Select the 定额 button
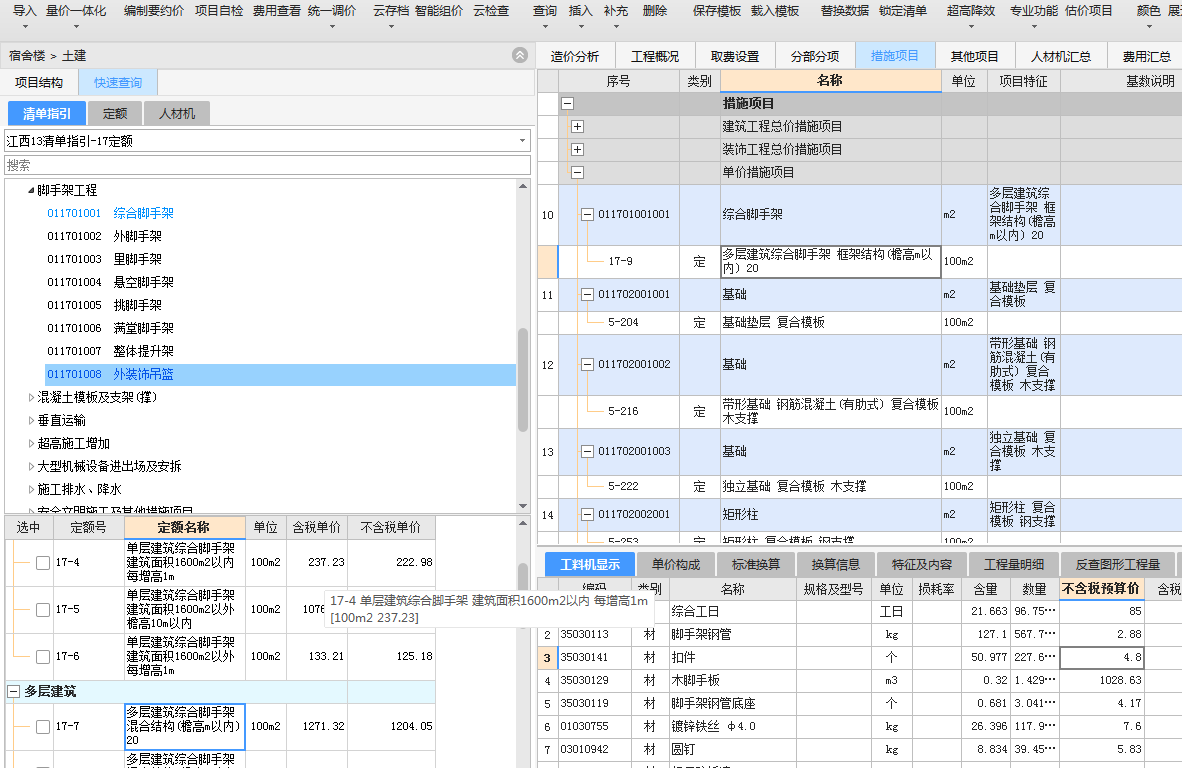Viewport: 1182px width, 768px height. 115,114
